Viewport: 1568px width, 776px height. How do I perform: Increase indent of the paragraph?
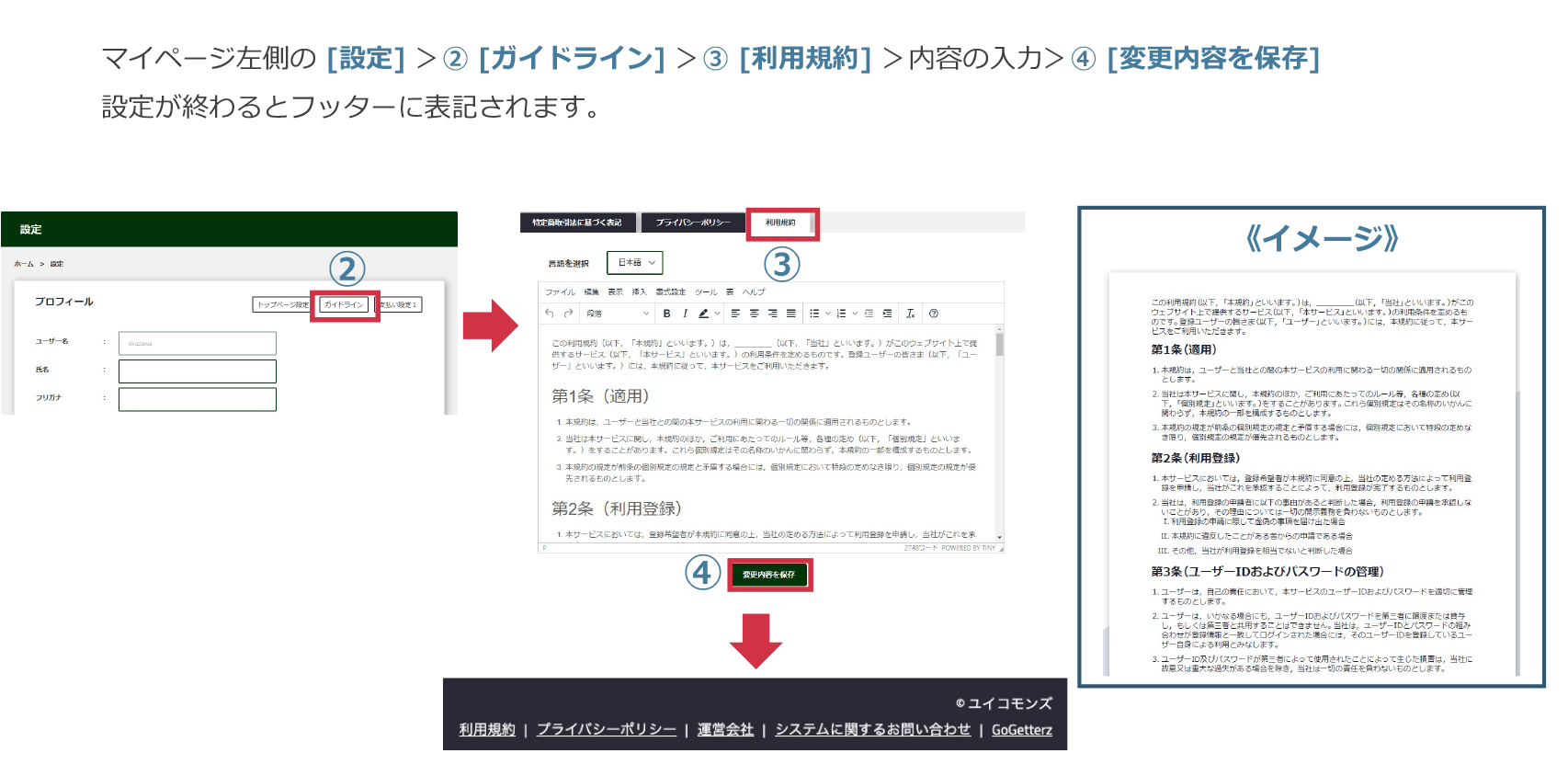tap(887, 314)
